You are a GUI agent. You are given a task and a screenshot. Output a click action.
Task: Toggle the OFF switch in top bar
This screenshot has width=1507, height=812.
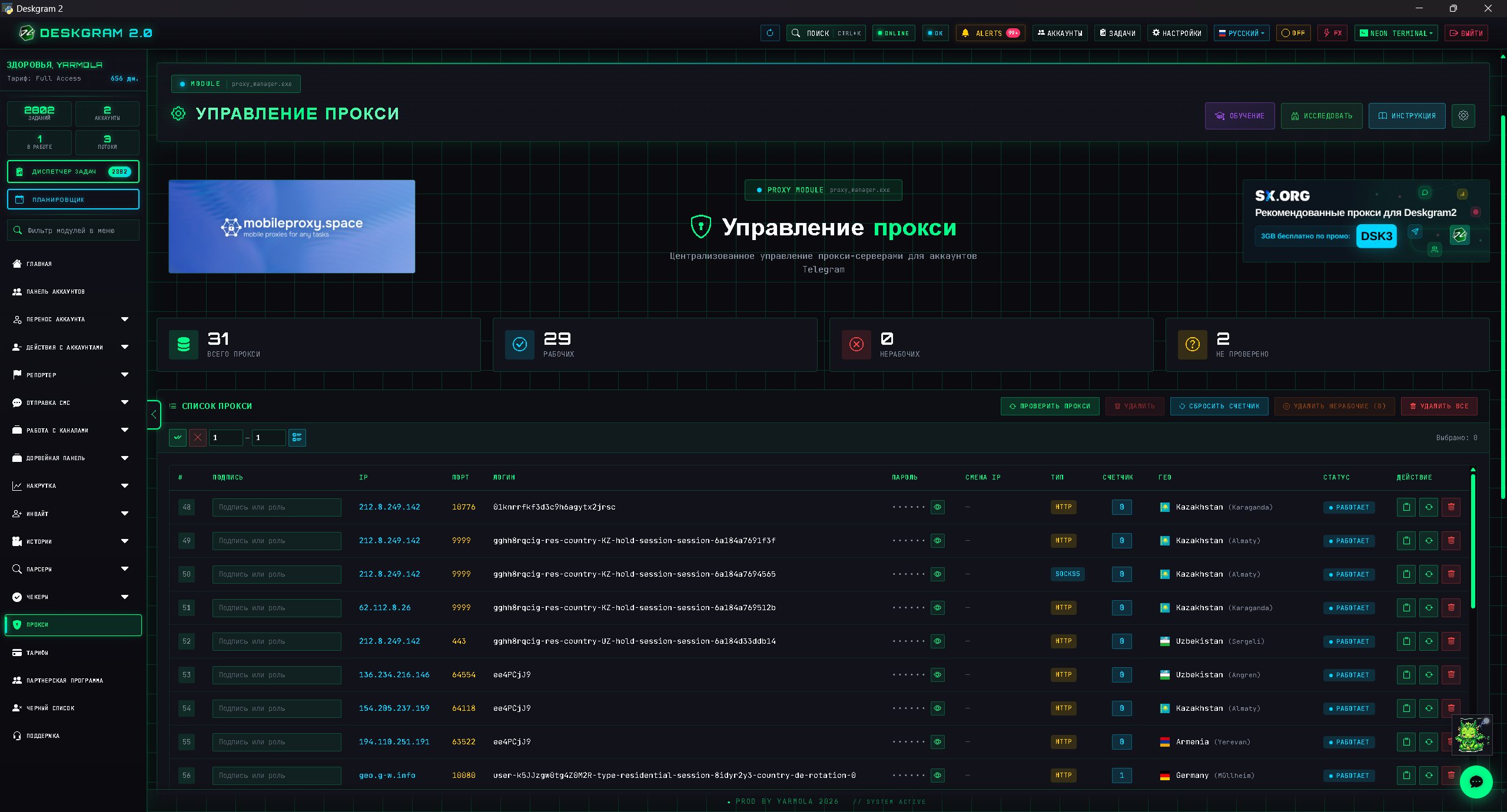tap(1293, 33)
